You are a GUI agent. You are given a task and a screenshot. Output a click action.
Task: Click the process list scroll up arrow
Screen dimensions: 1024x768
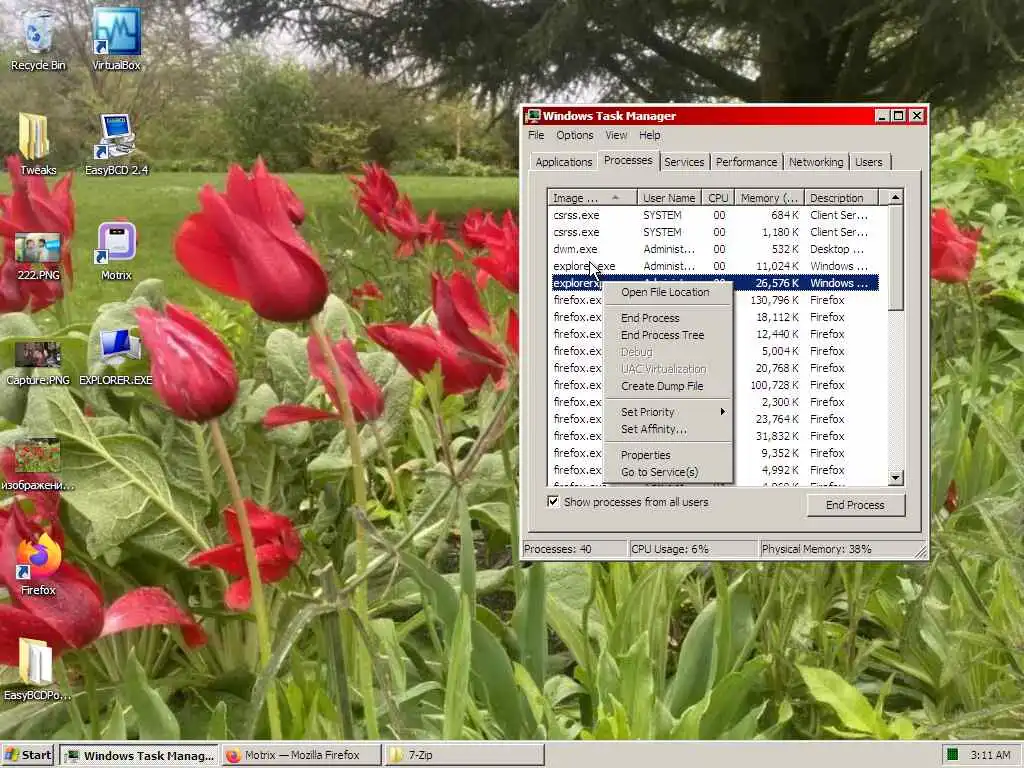coord(895,197)
